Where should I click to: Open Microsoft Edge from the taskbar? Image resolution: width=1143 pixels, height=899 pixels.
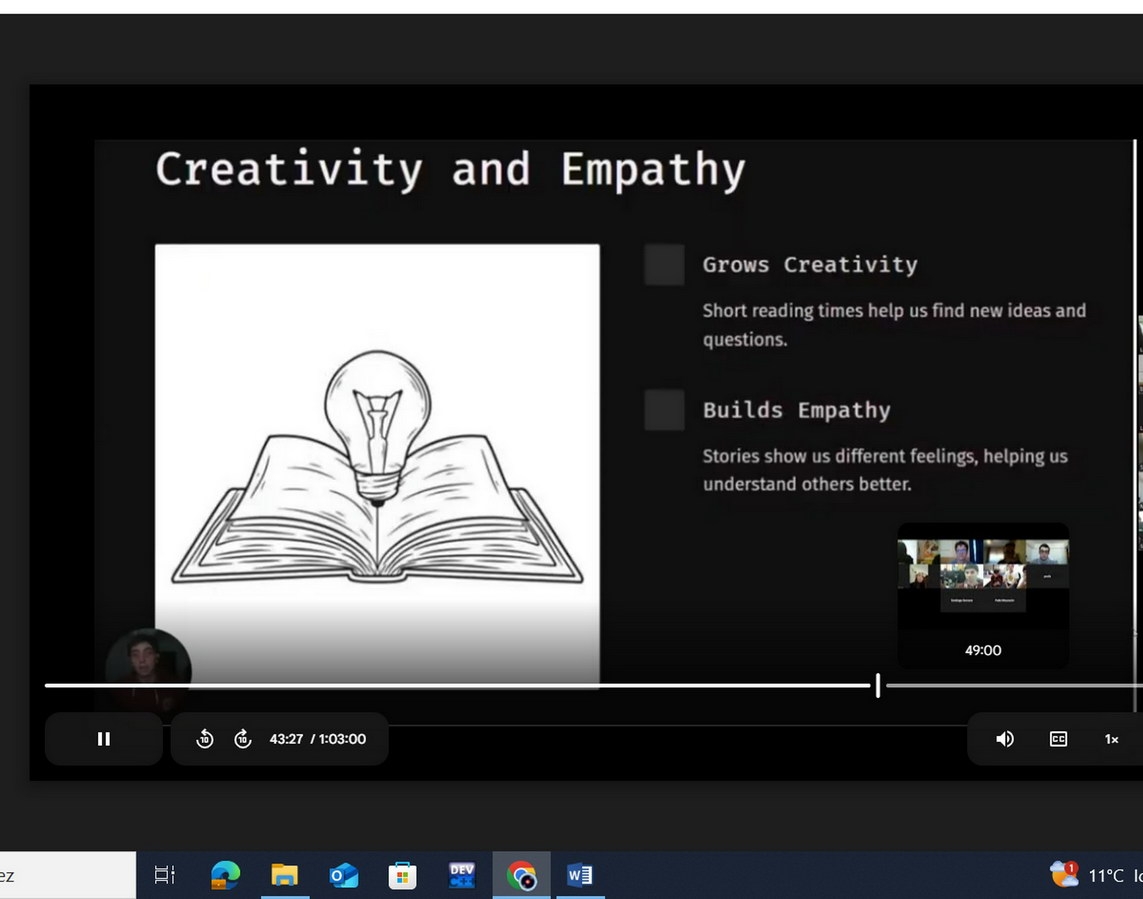(x=225, y=876)
